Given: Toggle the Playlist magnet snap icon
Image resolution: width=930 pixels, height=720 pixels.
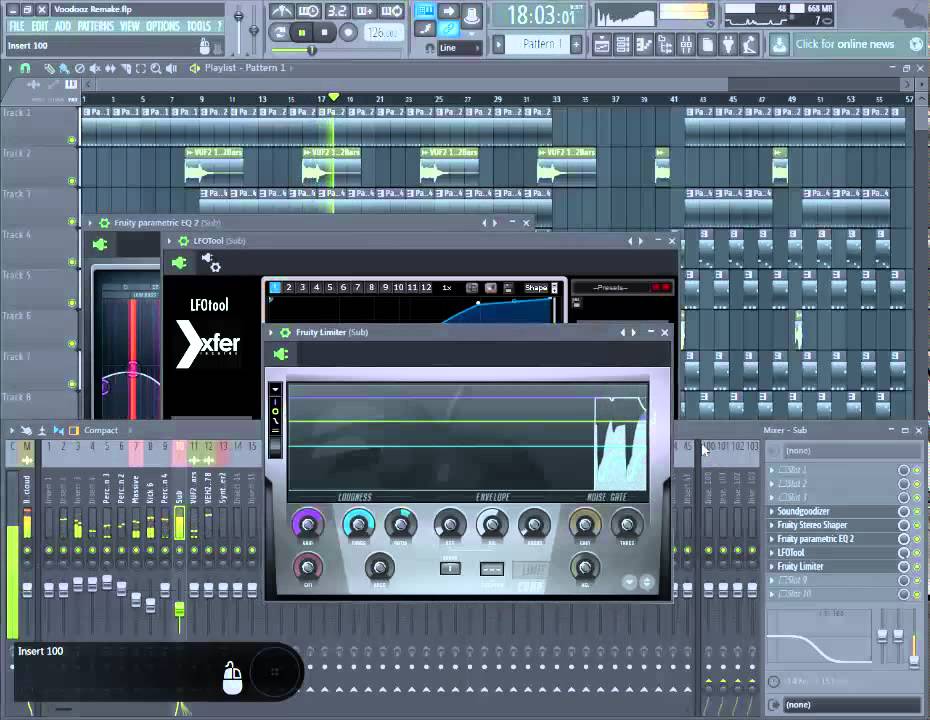Looking at the screenshot, I should coord(25,68).
